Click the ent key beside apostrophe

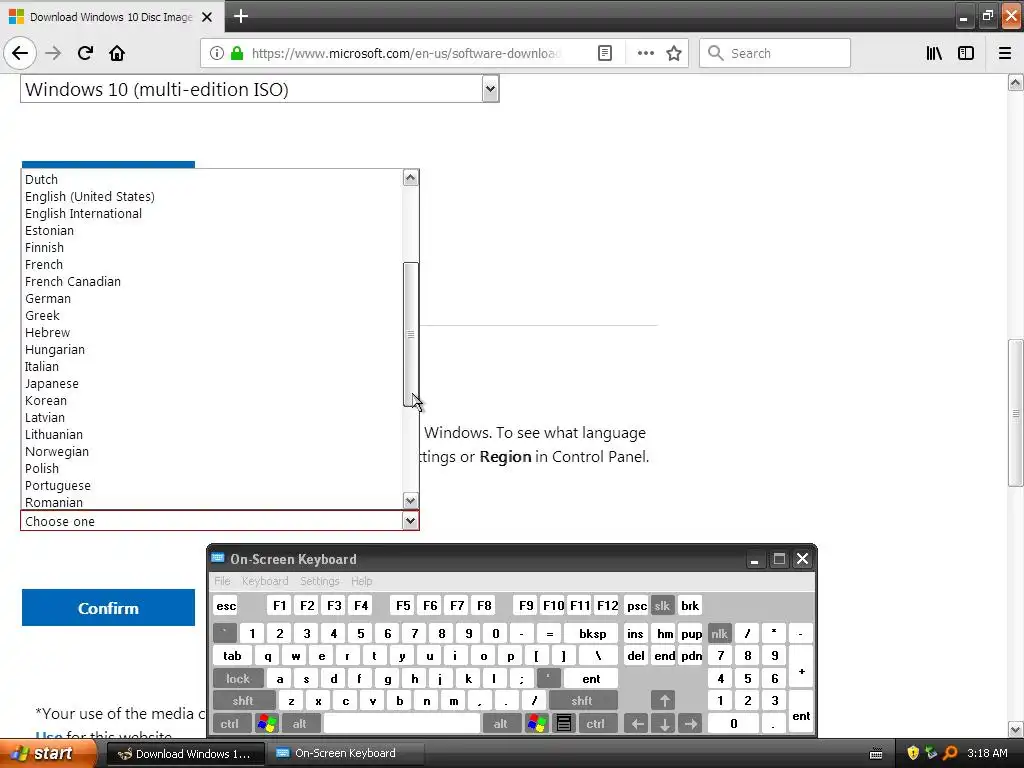pos(591,679)
